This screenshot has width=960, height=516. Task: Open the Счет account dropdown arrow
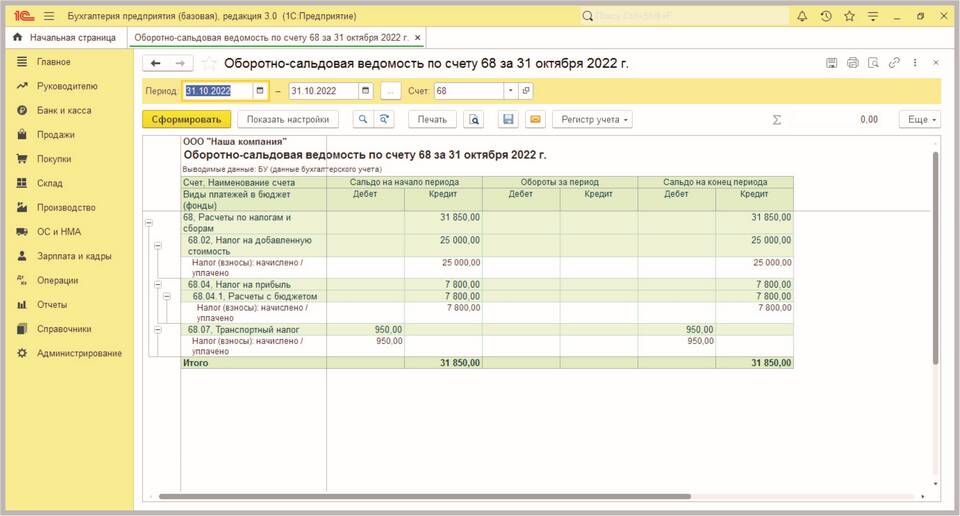(x=510, y=91)
